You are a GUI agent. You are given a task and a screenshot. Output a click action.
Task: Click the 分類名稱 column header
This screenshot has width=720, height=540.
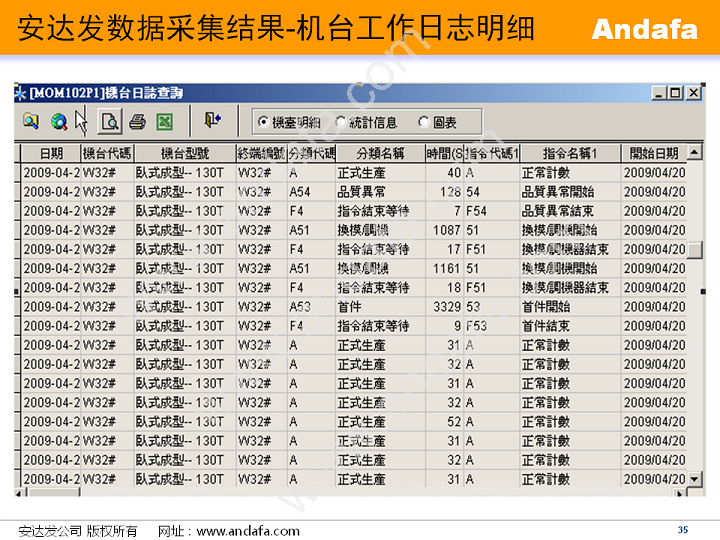(379, 153)
